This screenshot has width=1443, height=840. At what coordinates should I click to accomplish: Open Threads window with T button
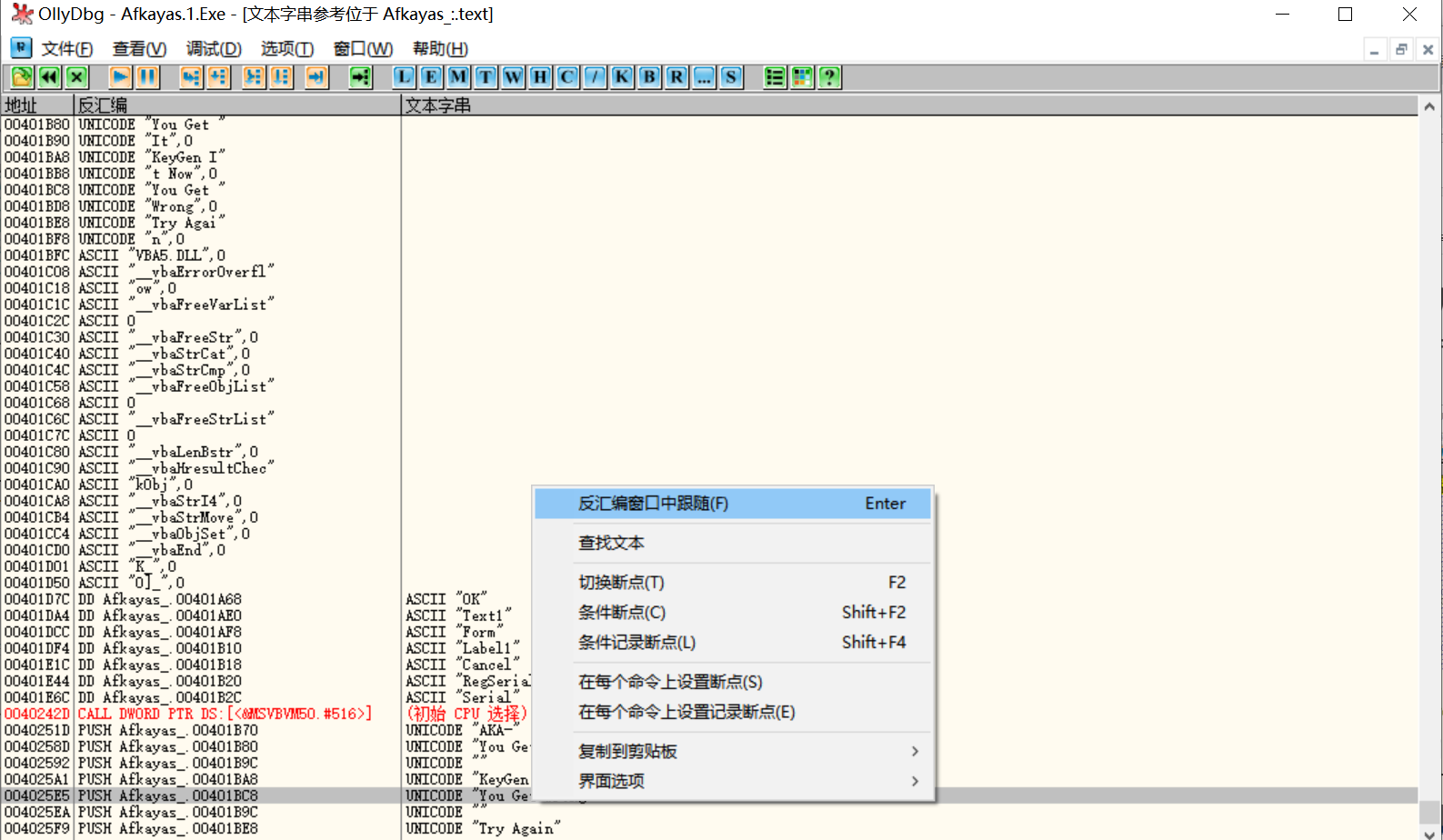click(x=486, y=77)
